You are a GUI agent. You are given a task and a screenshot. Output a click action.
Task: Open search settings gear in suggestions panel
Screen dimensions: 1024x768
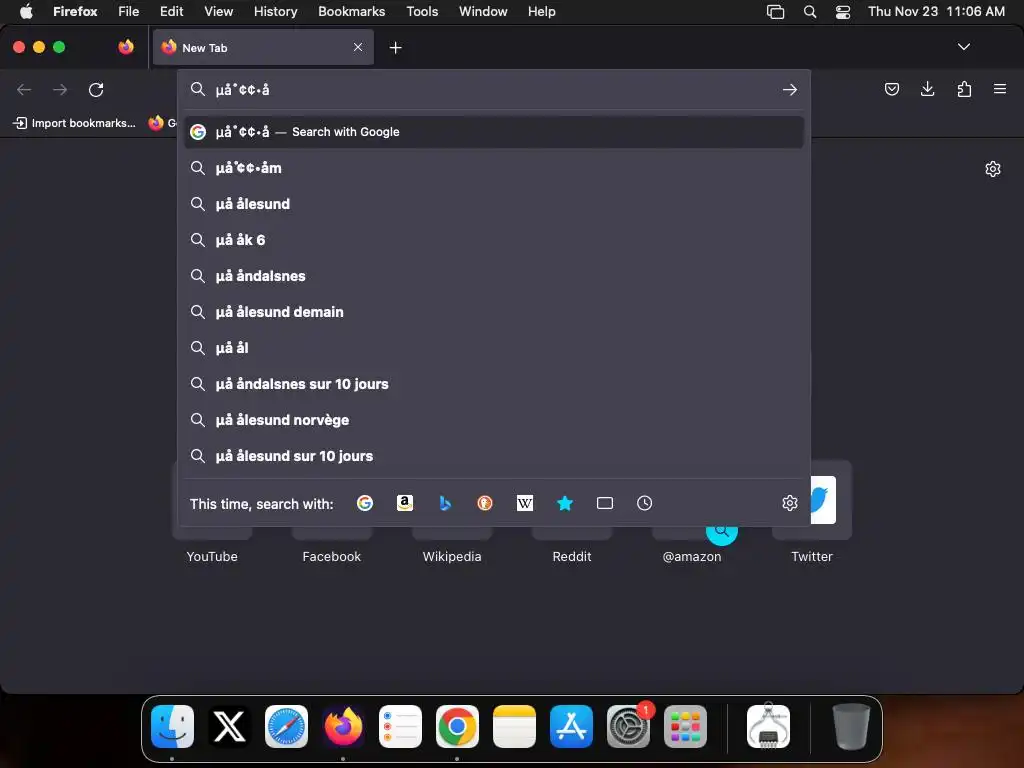pyautogui.click(x=790, y=503)
